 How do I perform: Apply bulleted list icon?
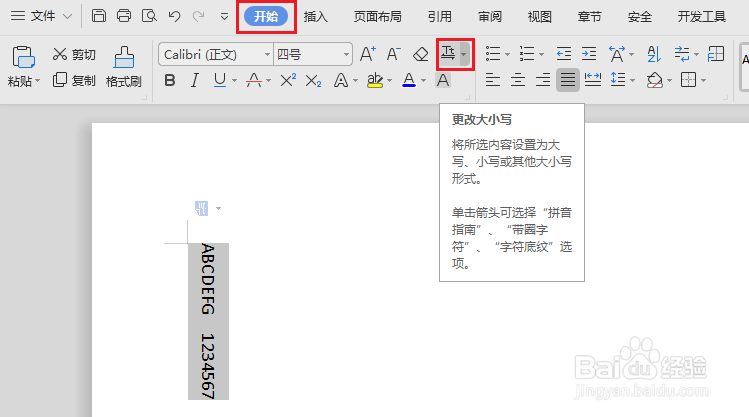(493, 54)
